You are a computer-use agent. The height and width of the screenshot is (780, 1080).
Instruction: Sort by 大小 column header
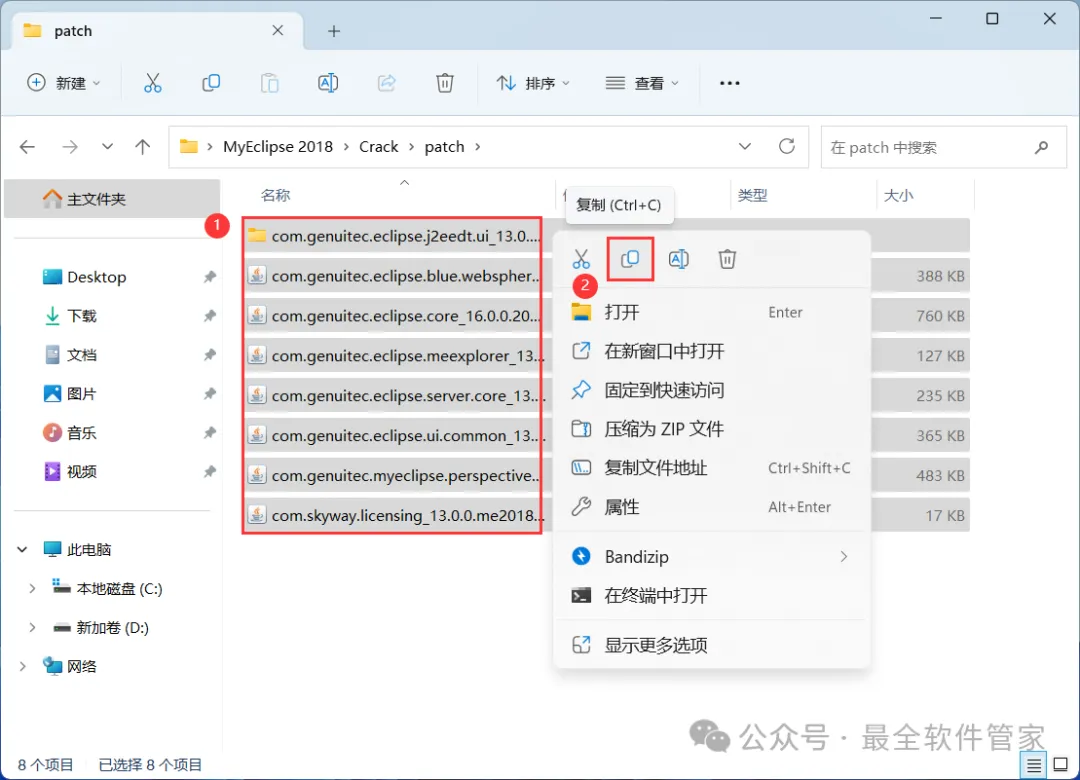pyautogui.click(x=899, y=196)
